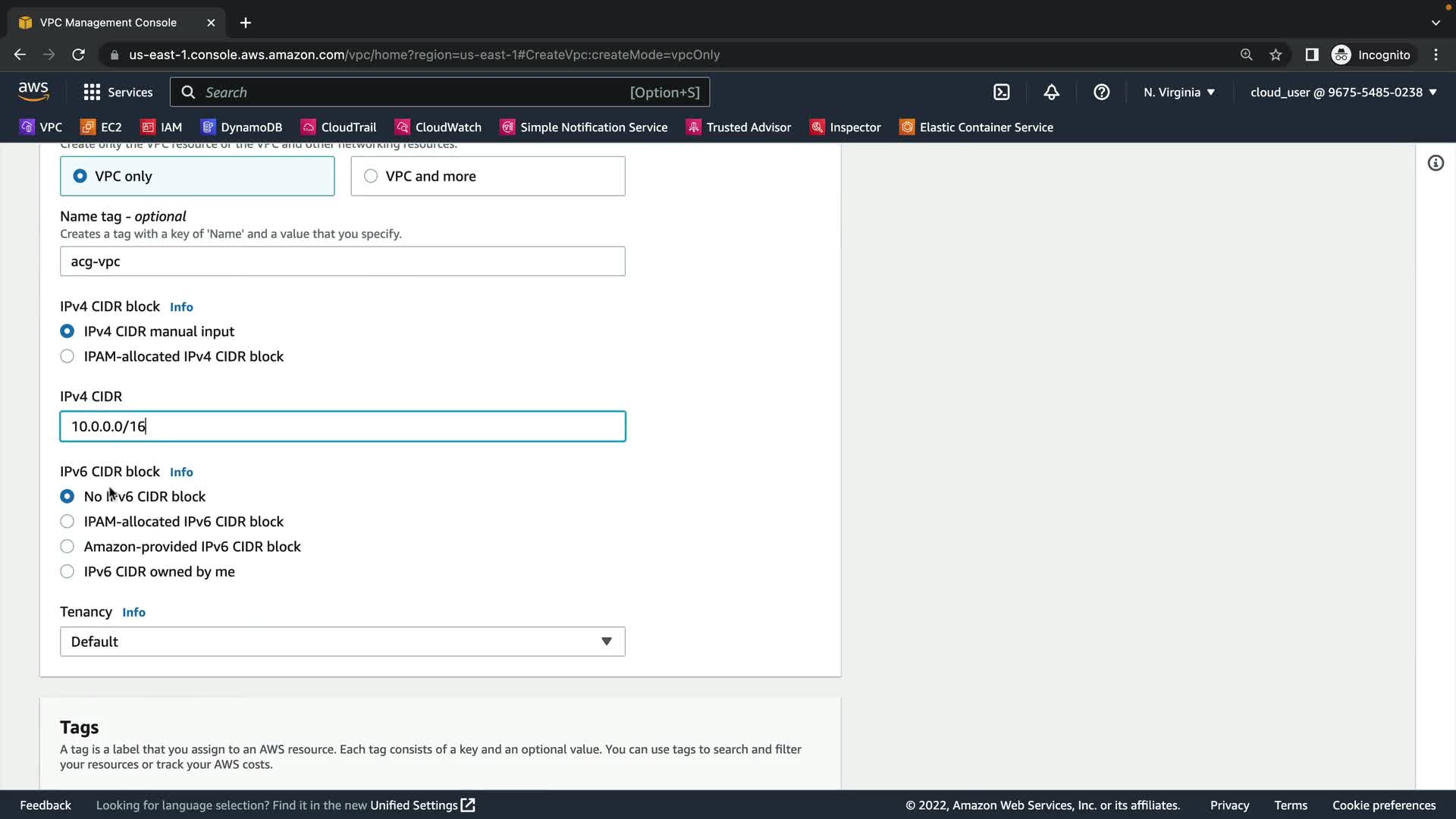Click into the Name tag field
1456x819 pixels.
[342, 262]
